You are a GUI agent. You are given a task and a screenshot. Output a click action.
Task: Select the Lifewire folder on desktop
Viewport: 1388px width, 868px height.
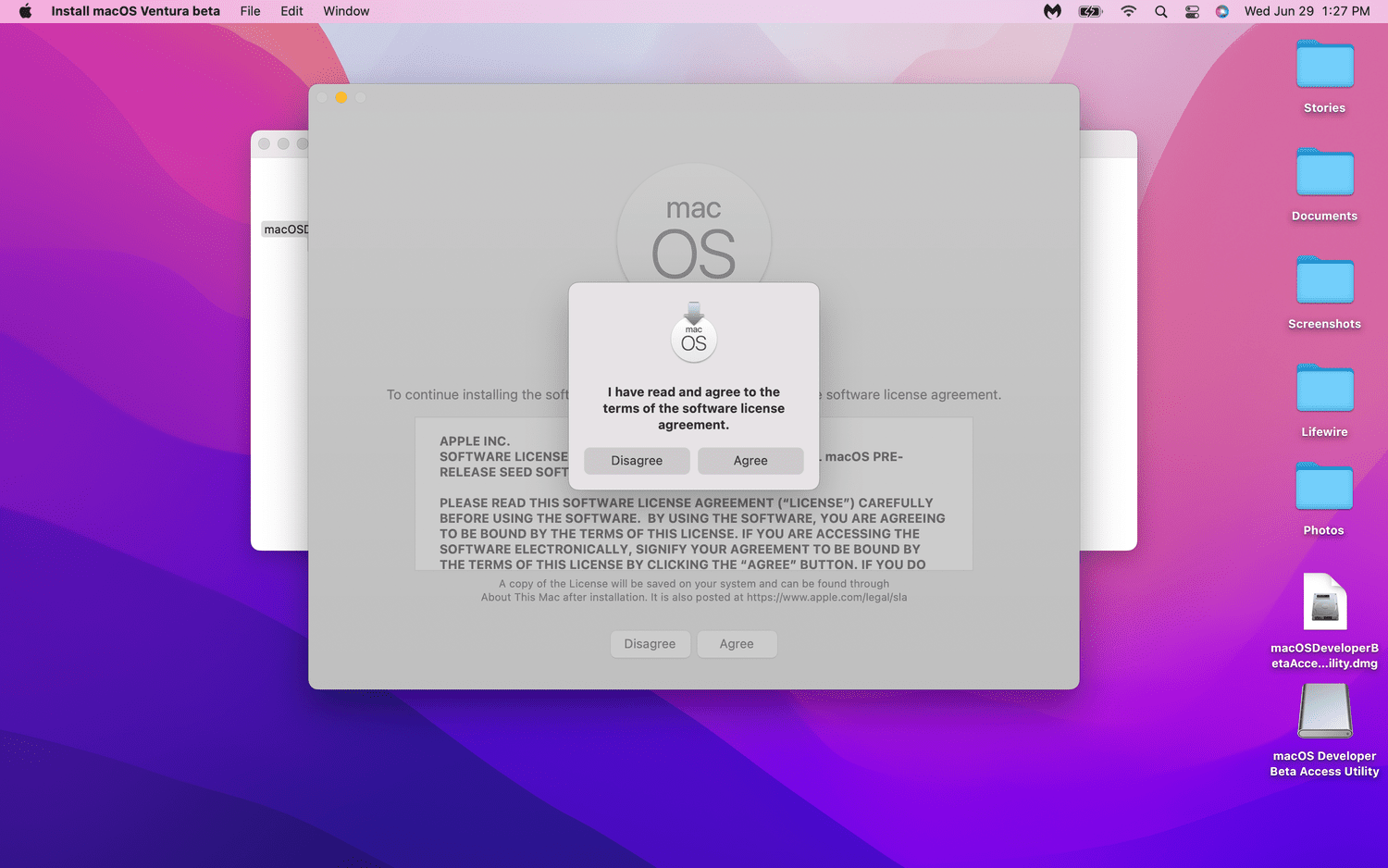point(1324,401)
